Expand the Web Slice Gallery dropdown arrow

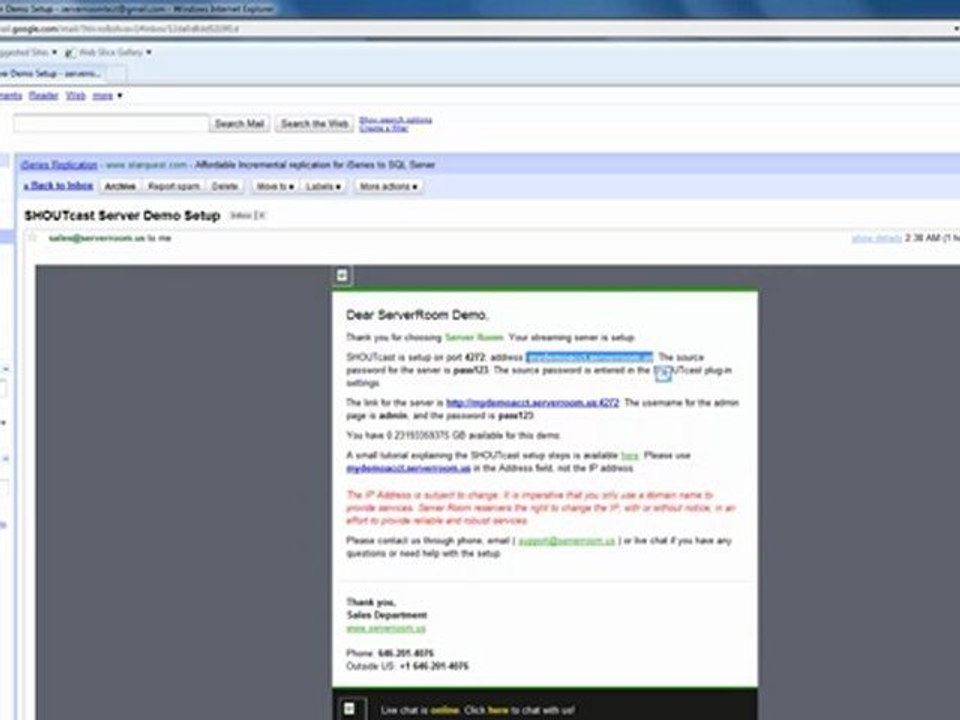point(149,53)
